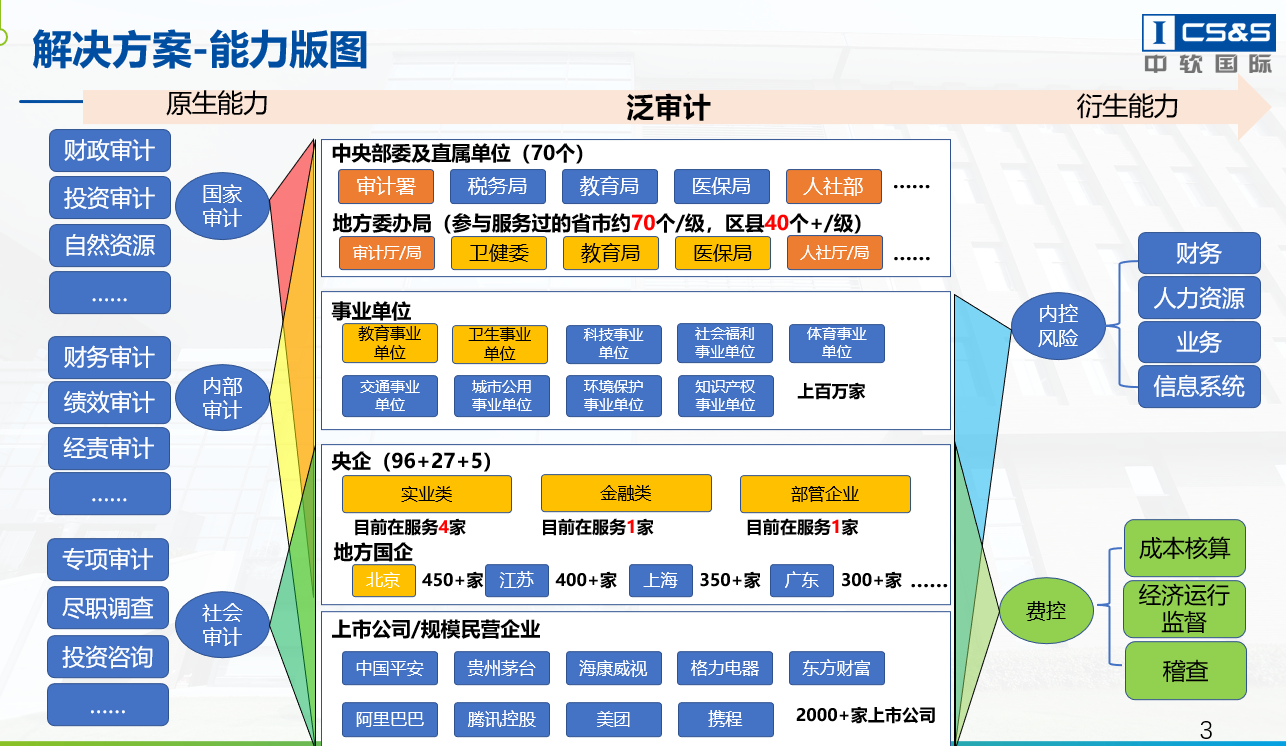Click the 原生能力 label

tap(217, 104)
